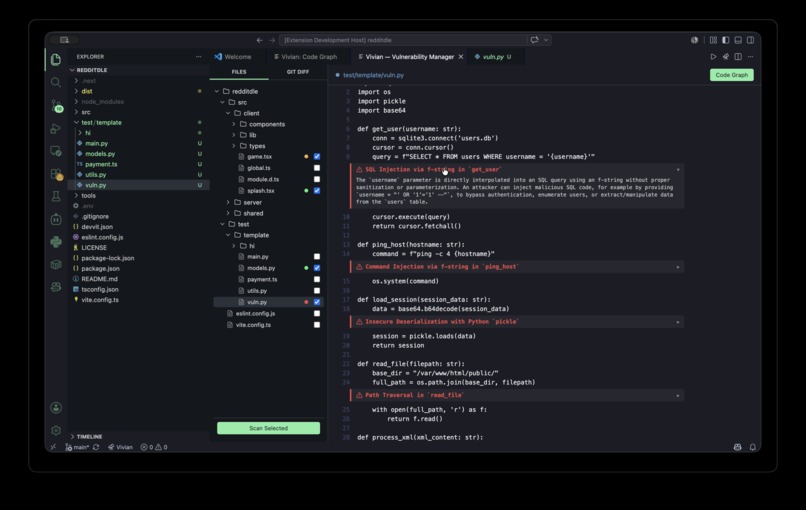Viewport: 806px width, 510px height.
Task: Open the Accounts icon in the activity bar
Action: [x=56, y=408]
